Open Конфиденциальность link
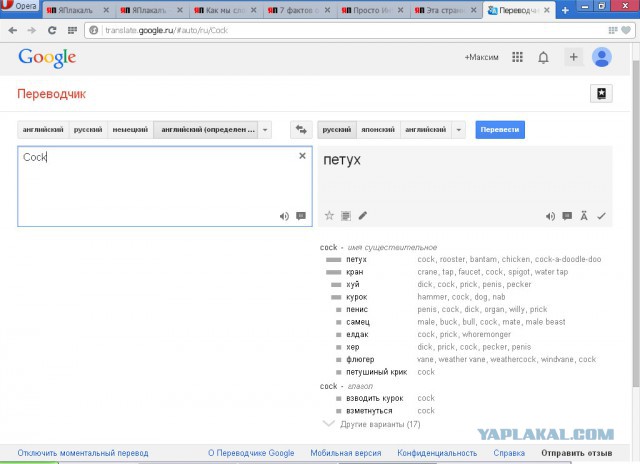The height and width of the screenshot is (464, 640). click(x=437, y=453)
